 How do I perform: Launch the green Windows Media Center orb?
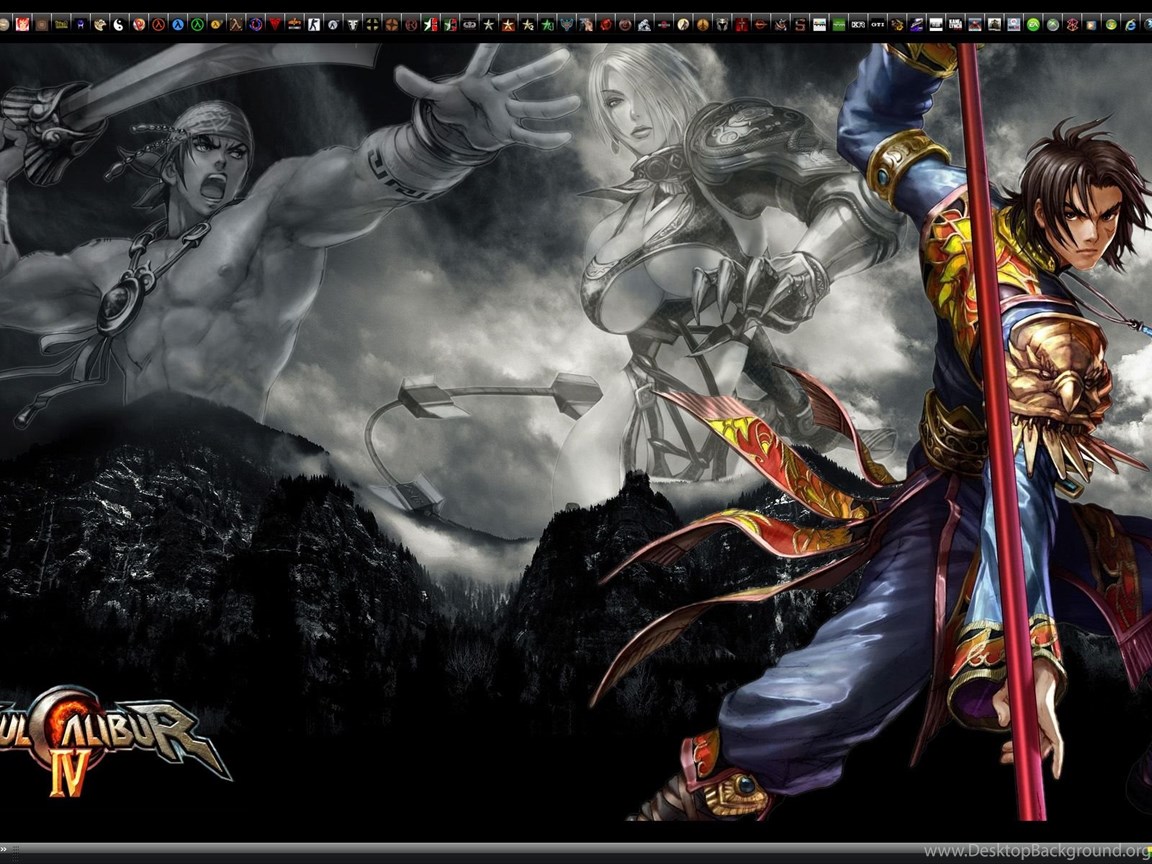click(1110, 25)
